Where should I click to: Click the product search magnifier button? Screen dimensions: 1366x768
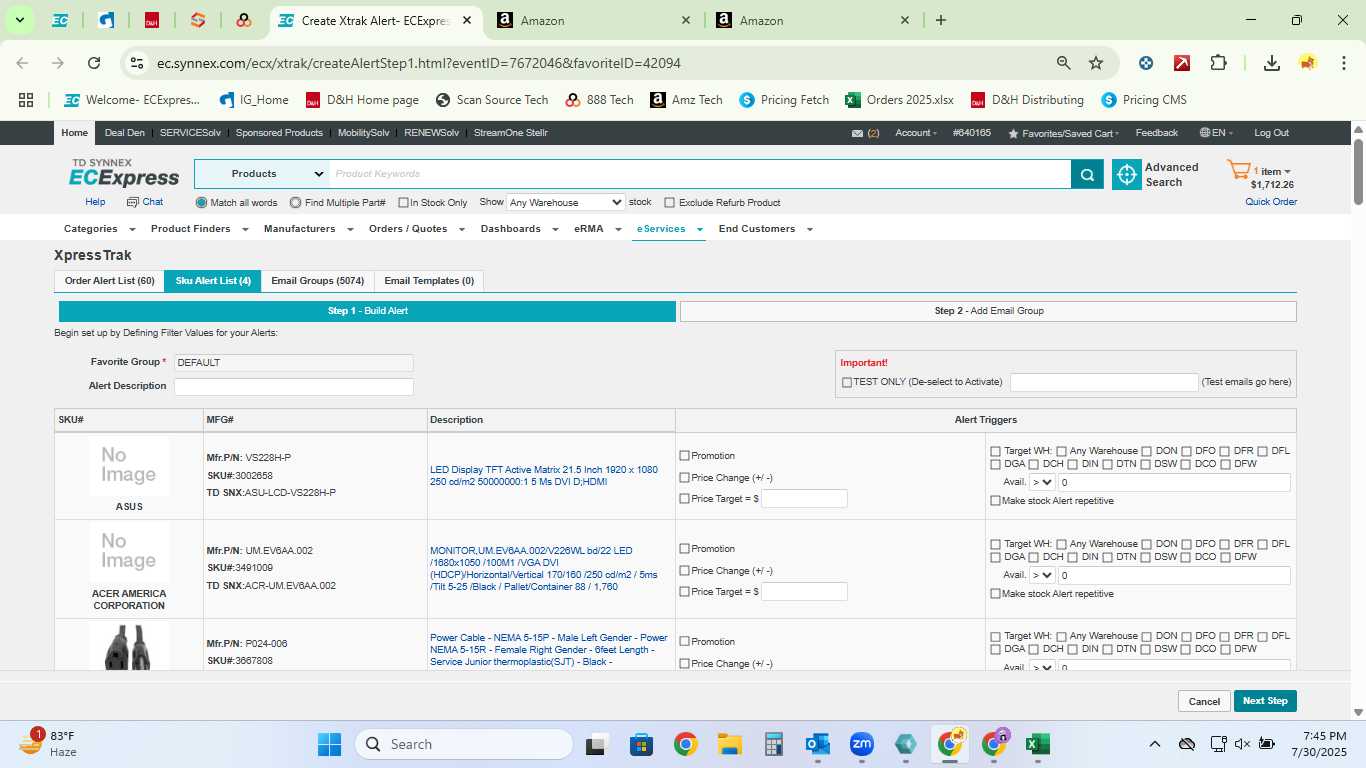[1087, 174]
